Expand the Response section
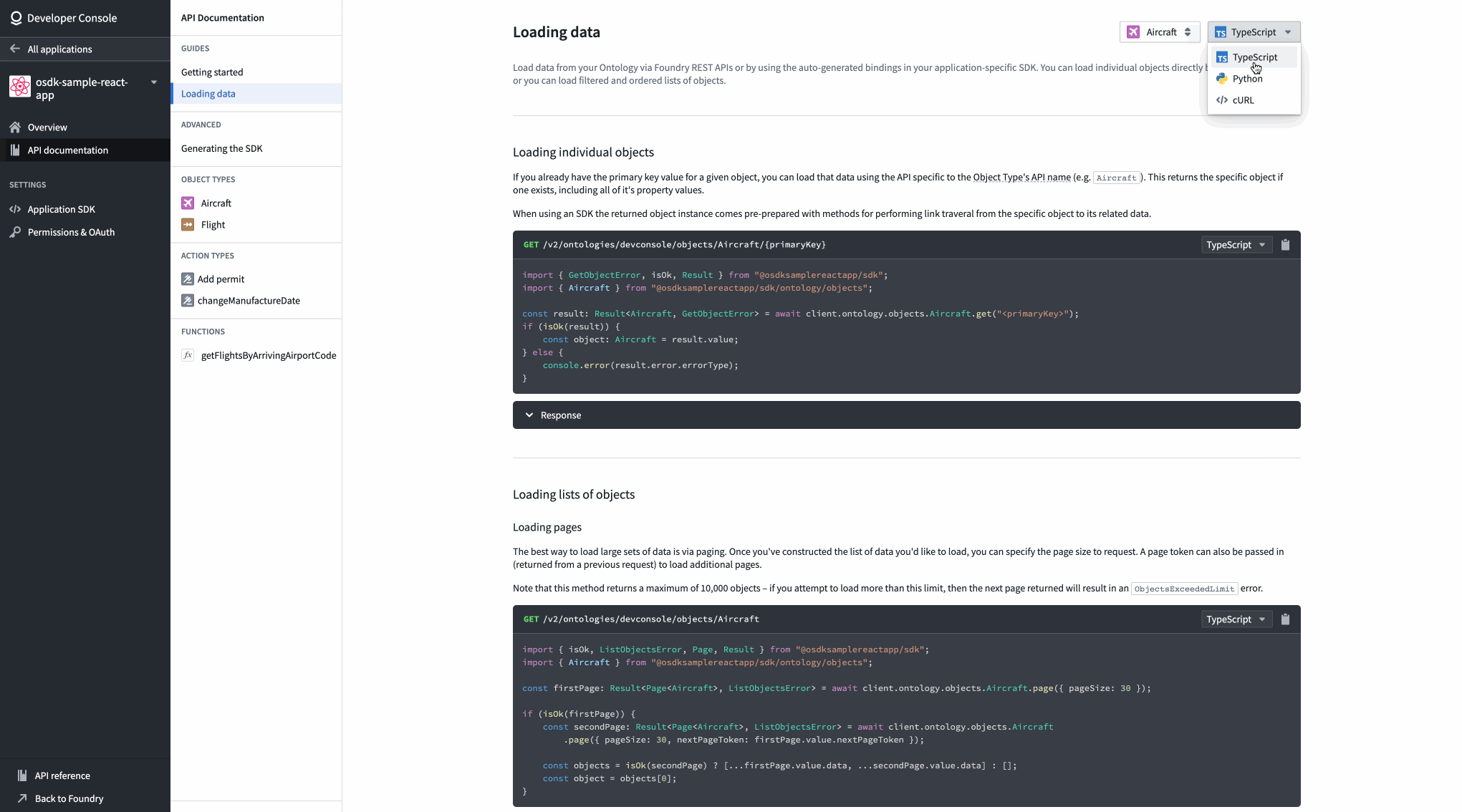 click(906, 415)
